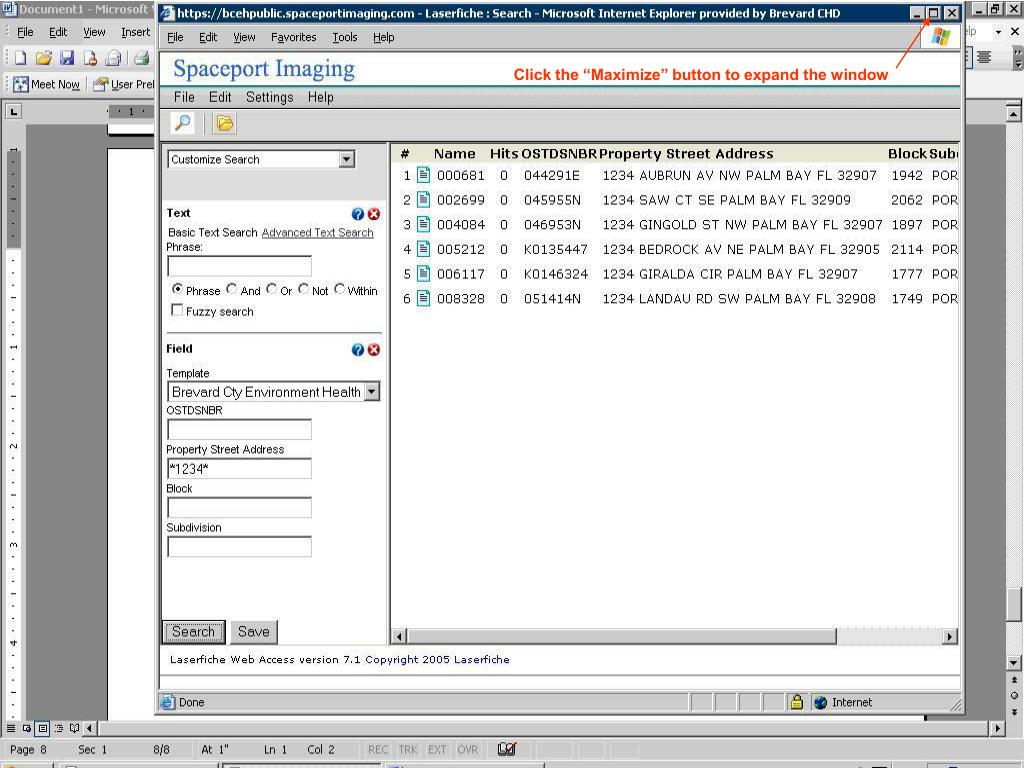Click Open folder icon in Word toolbar
The width and height of the screenshot is (1024, 768).
[44, 58]
